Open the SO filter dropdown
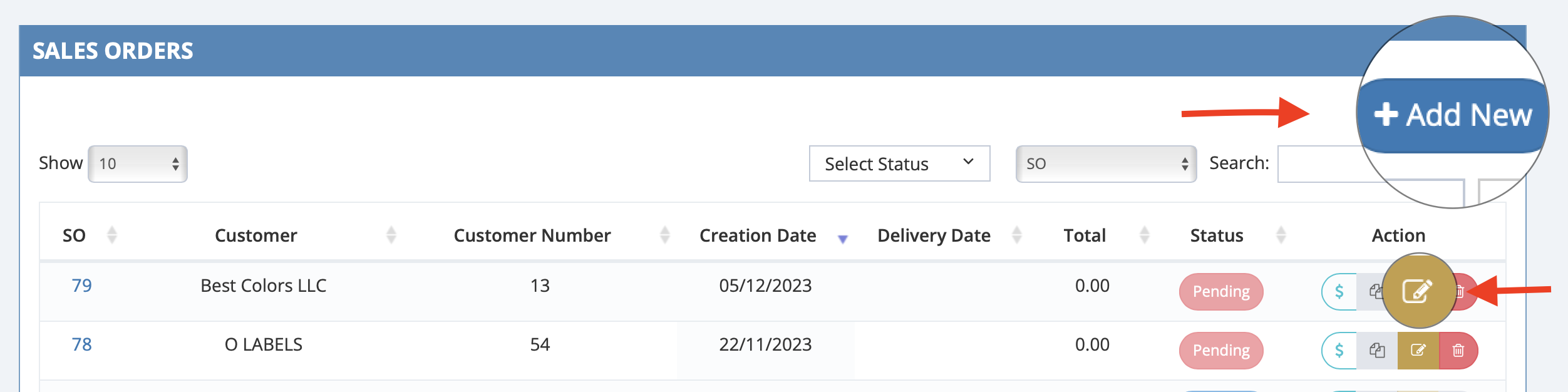 tap(1105, 163)
